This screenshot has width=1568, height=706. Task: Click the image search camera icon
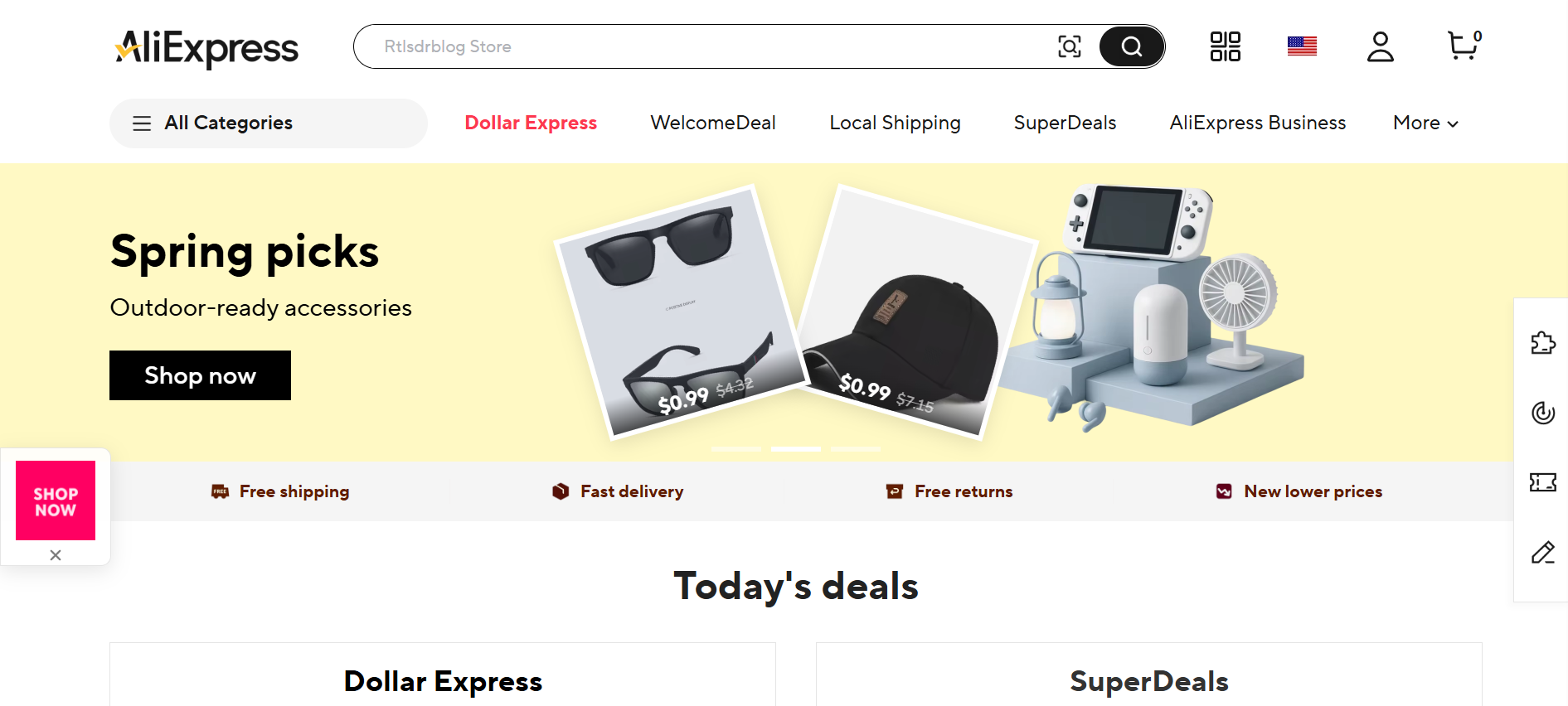click(x=1069, y=46)
